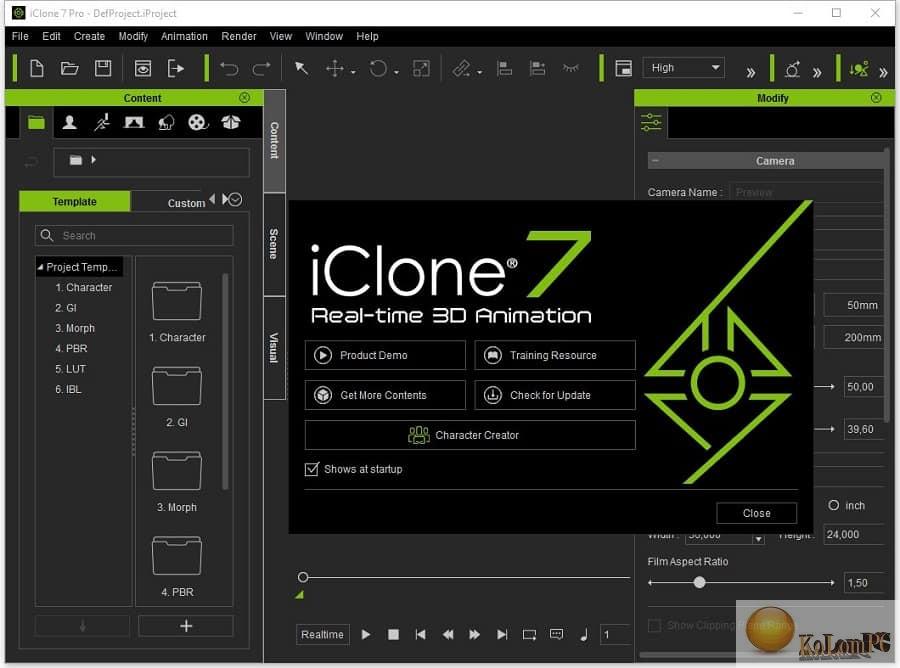This screenshot has width=900, height=668.
Task: Open the Rotate tool dropdown arrow
Action: 396,73
